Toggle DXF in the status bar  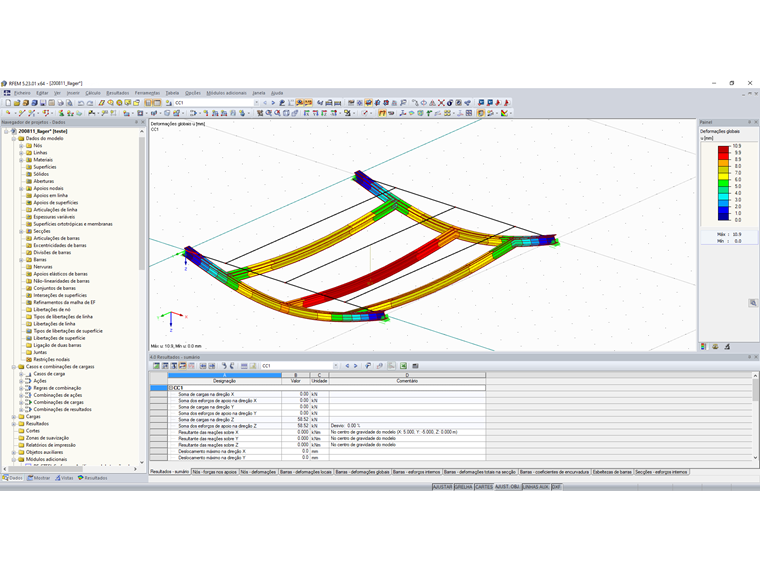tap(556, 487)
